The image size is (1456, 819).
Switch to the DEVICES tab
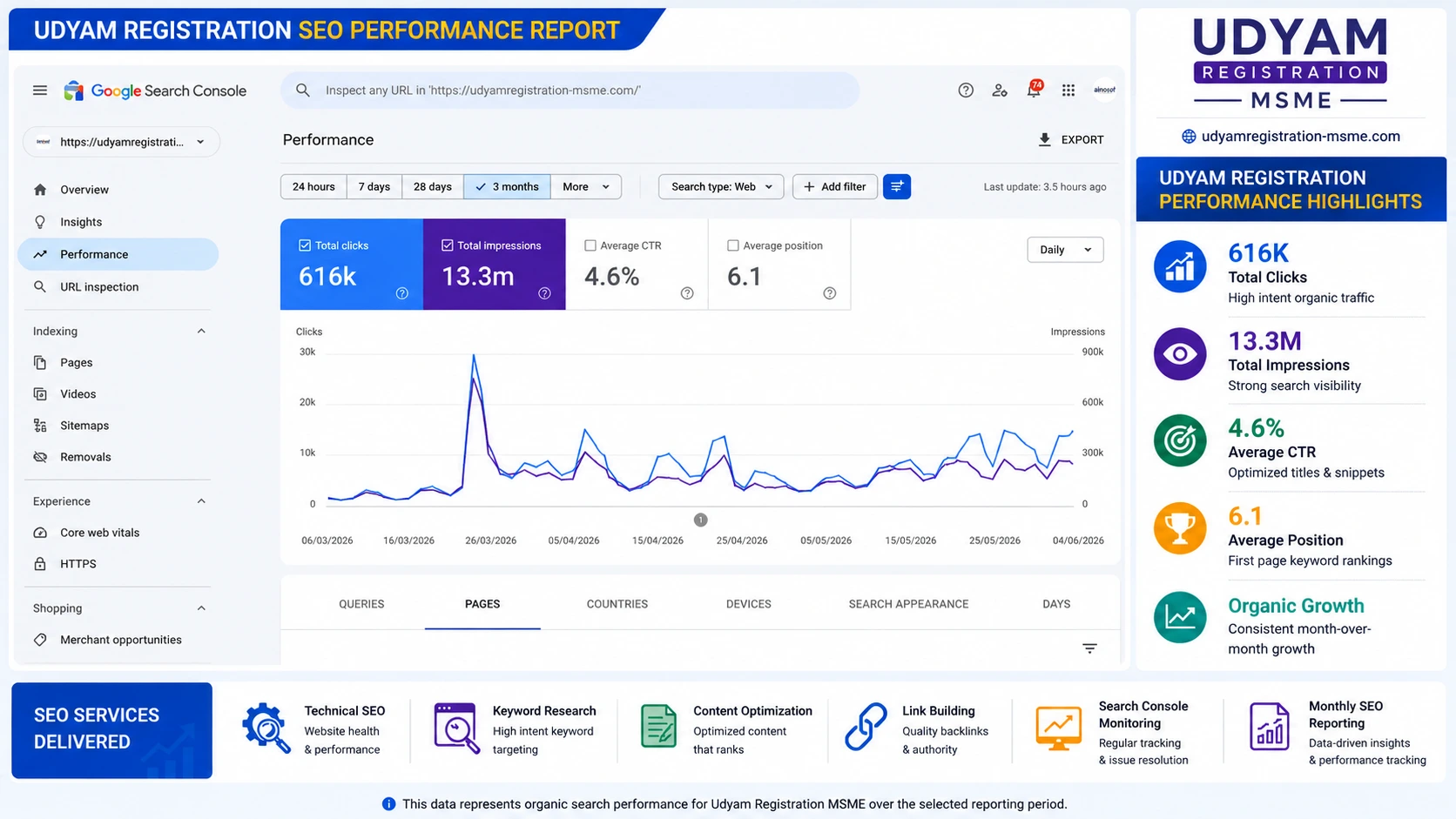(749, 604)
